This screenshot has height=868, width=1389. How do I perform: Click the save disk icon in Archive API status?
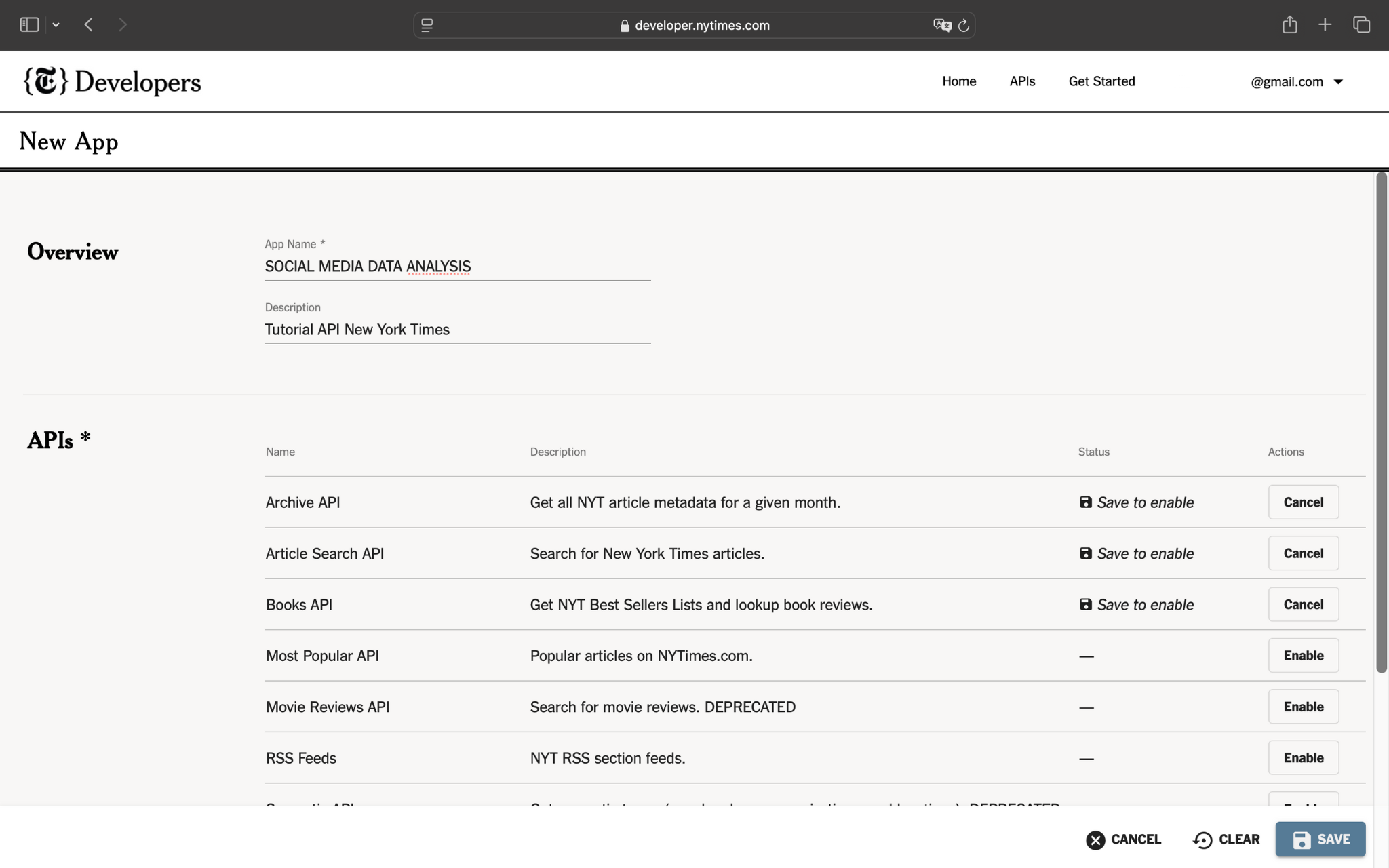(1086, 502)
